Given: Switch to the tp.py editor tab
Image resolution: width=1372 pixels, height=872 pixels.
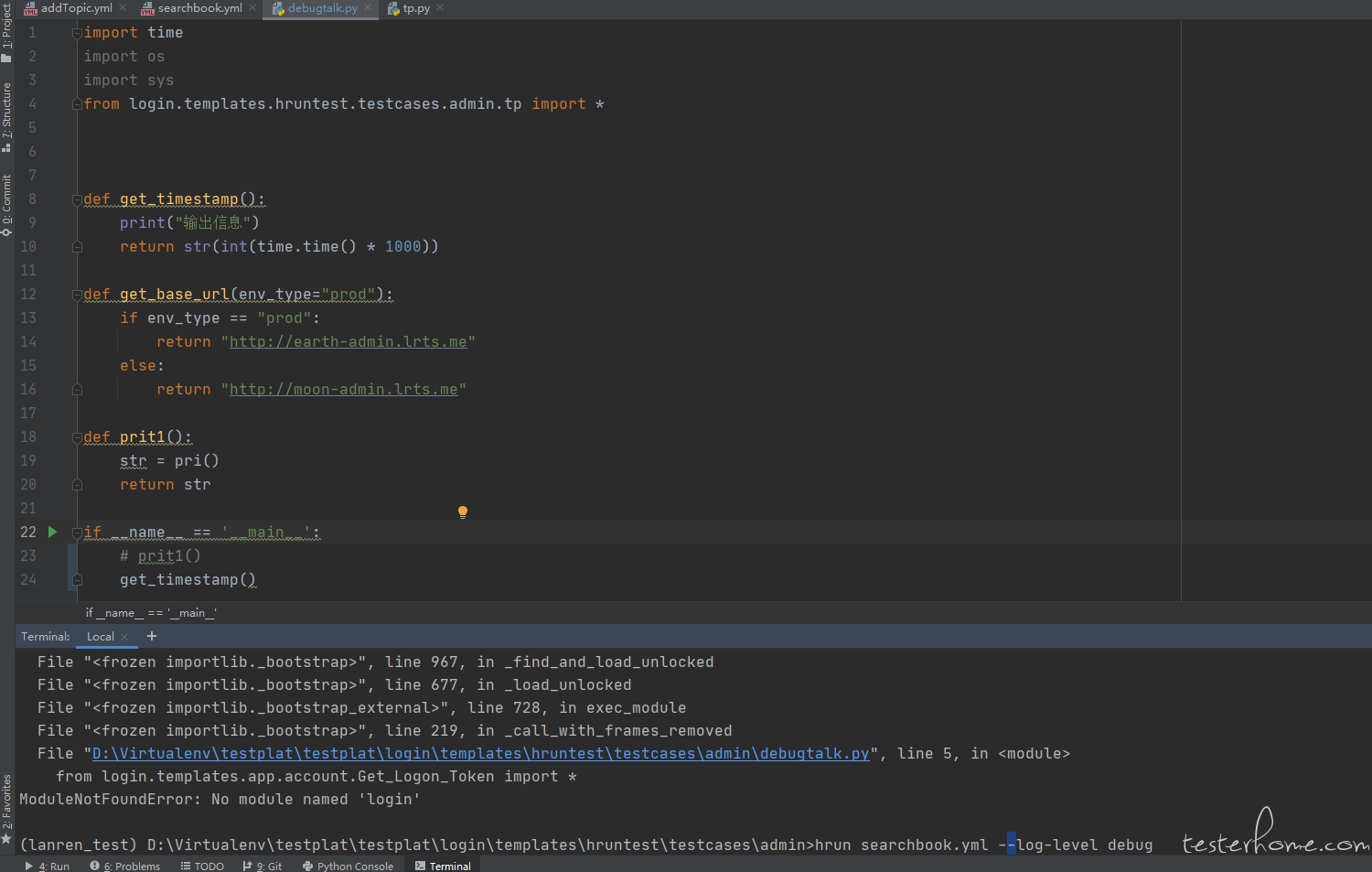Looking at the screenshot, I should [x=415, y=8].
